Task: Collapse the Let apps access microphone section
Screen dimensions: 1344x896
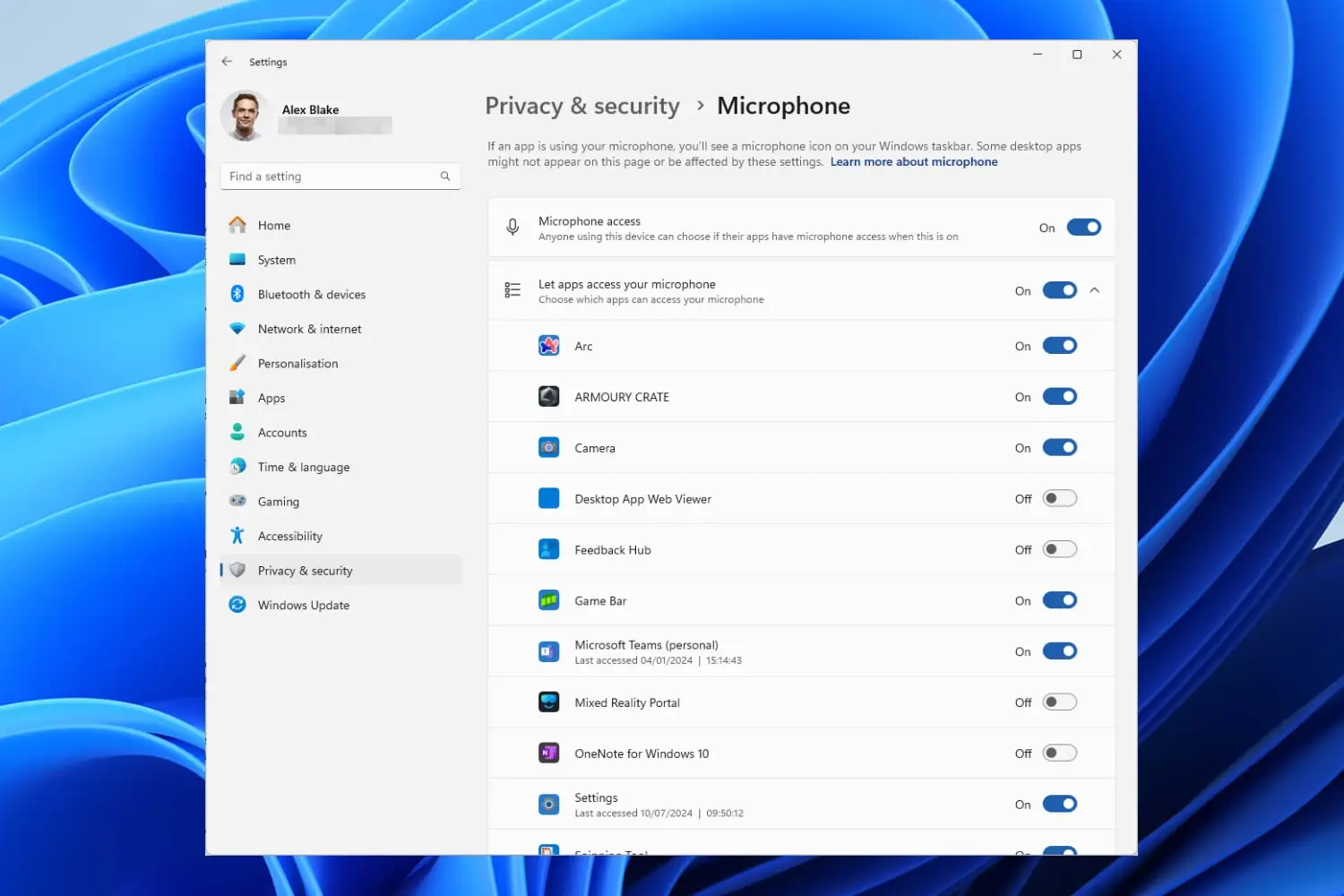Action: 1094,290
